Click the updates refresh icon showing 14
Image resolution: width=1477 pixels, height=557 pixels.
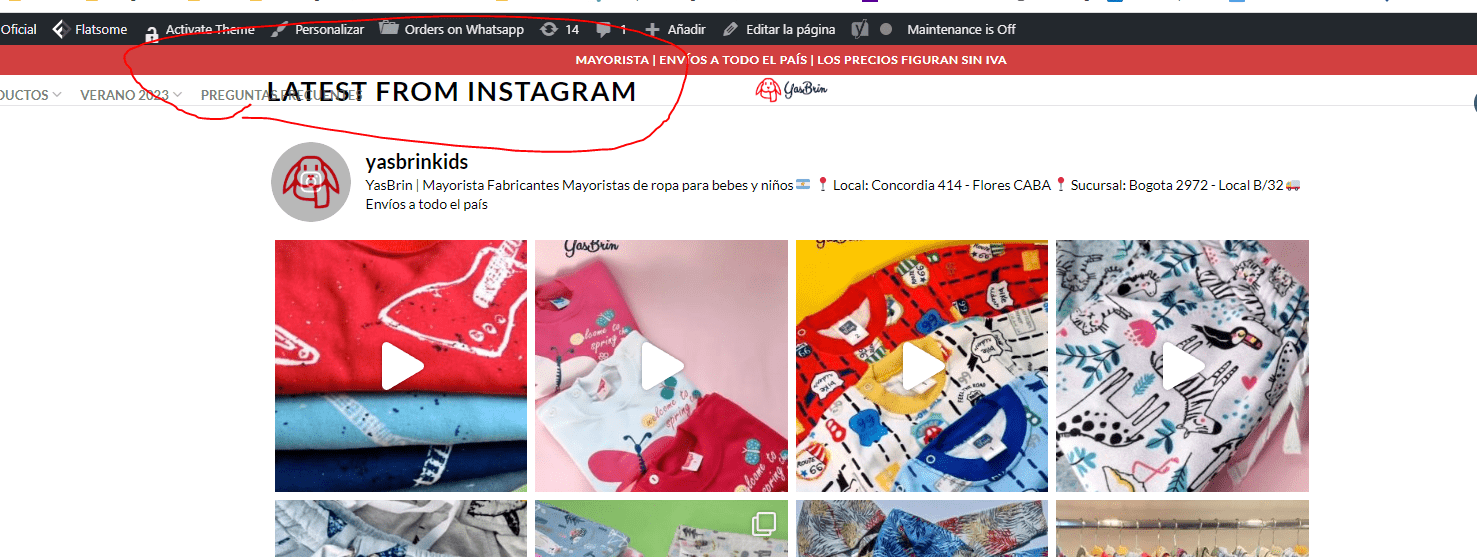point(548,30)
